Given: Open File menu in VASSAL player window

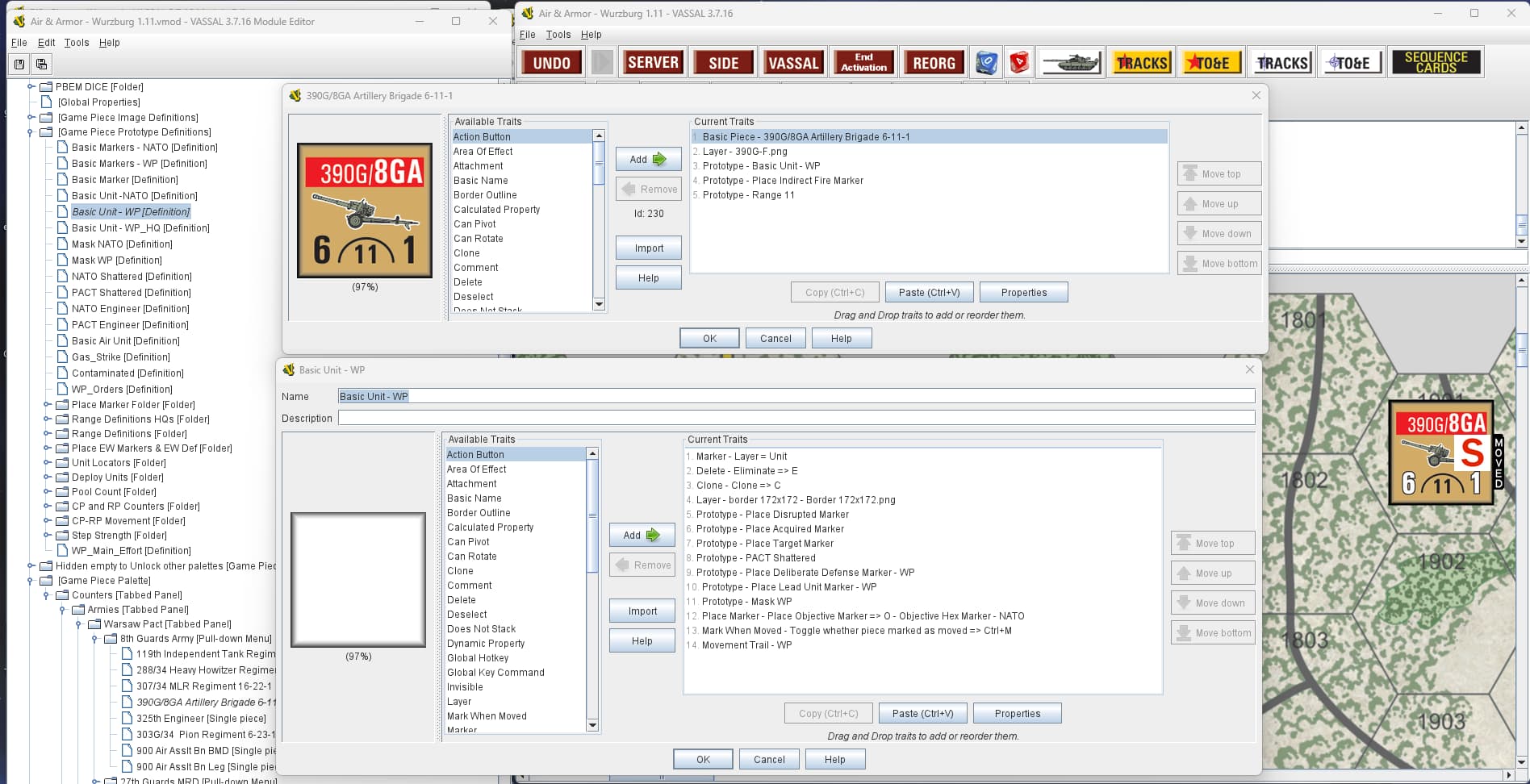Looking at the screenshot, I should coord(528,35).
